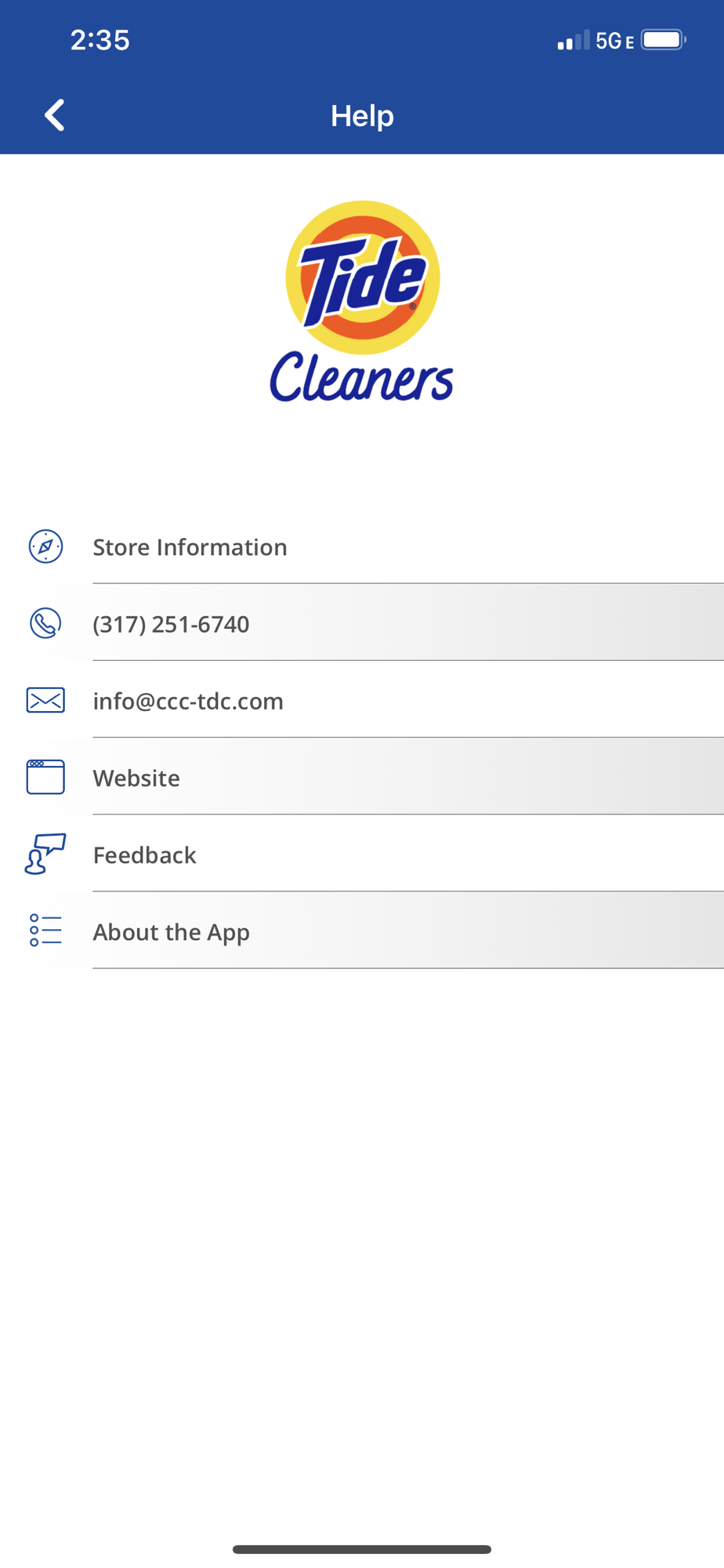Screen dimensions: 724x1568
Task: Tap the battery indicator in status bar
Action: click(663, 40)
